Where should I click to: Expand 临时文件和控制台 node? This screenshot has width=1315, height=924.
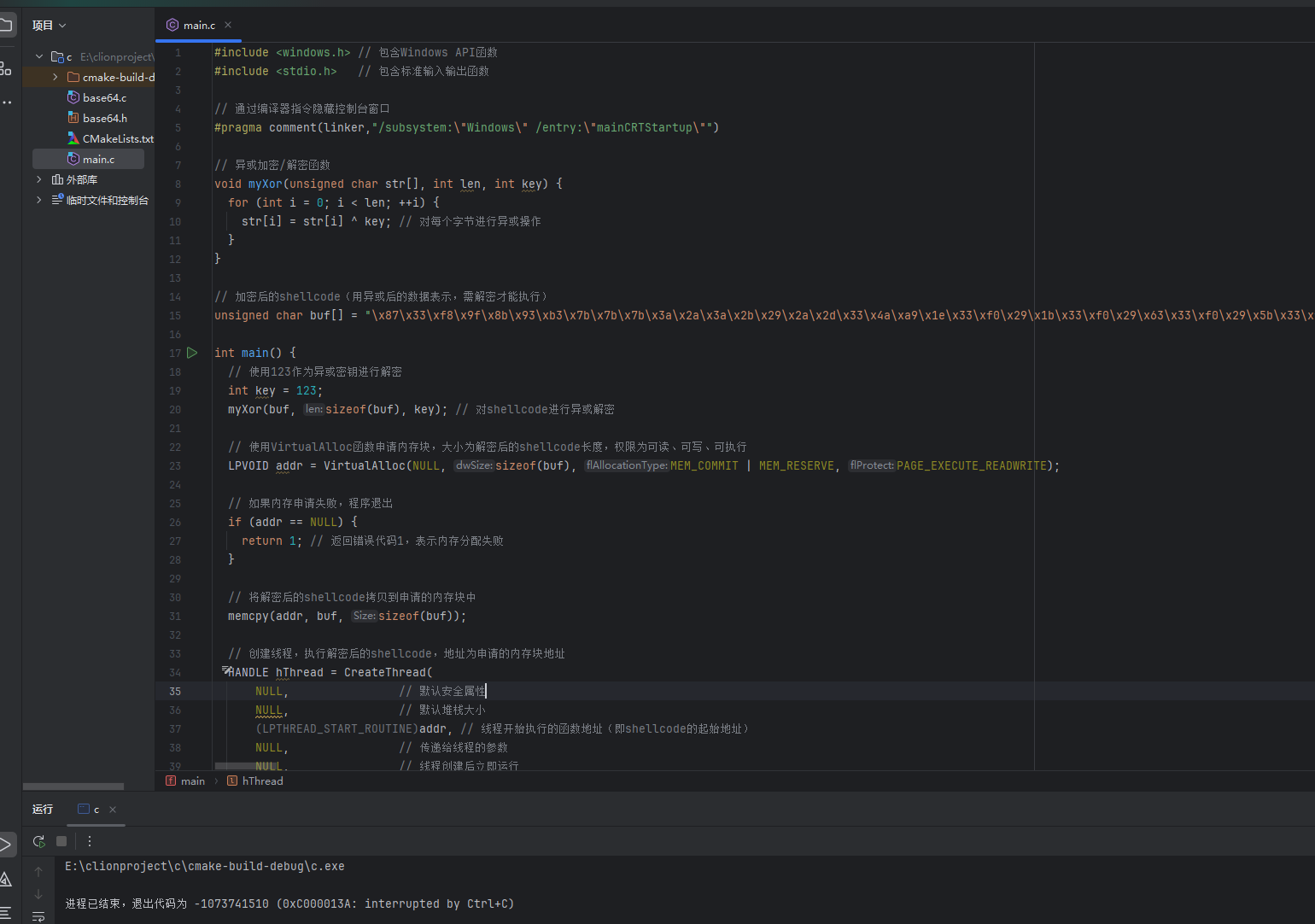point(39,200)
